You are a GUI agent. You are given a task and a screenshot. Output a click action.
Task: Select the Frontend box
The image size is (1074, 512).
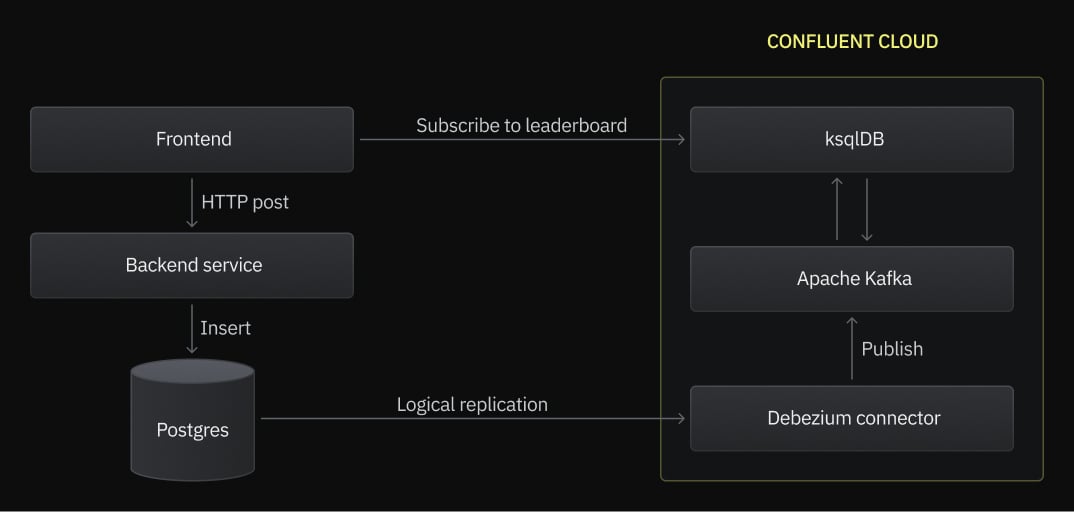click(x=192, y=140)
